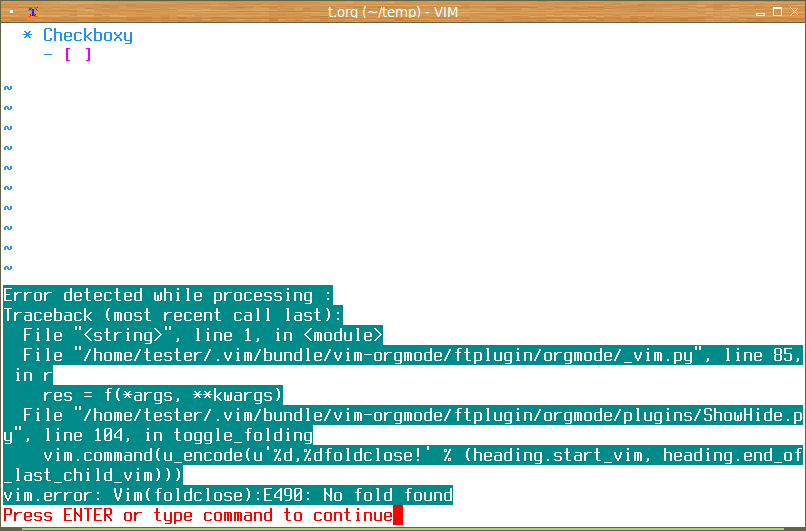Click 'Traceback (most recent call last):' line

173,315
